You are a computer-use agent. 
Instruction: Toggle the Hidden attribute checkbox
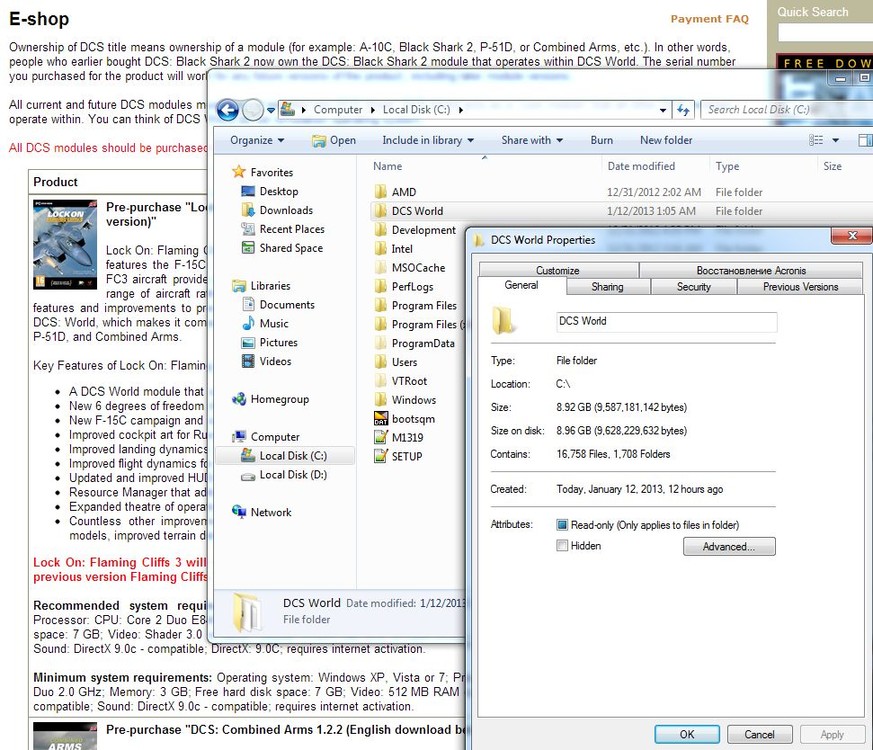coord(562,545)
